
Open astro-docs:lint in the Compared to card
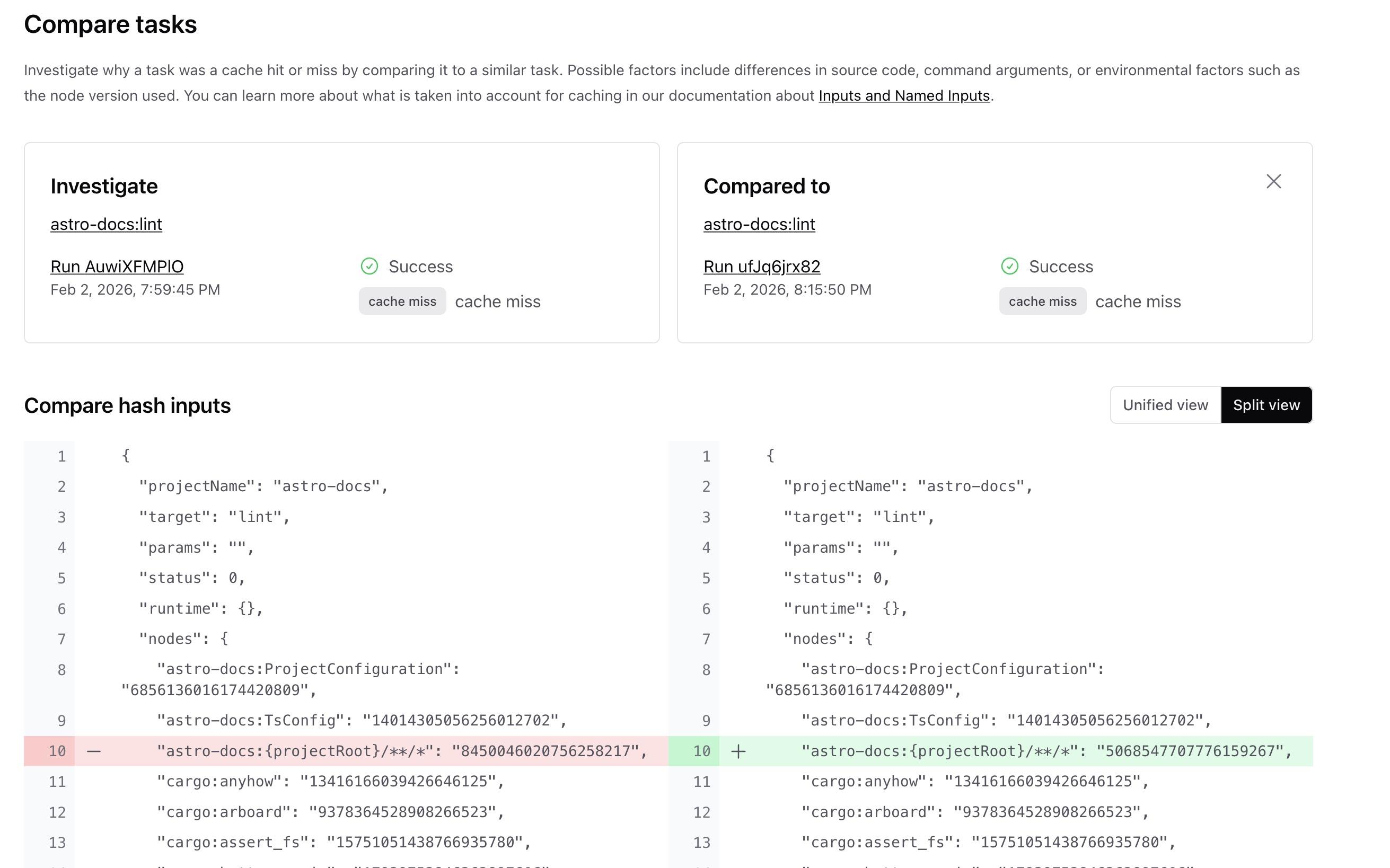pos(759,224)
